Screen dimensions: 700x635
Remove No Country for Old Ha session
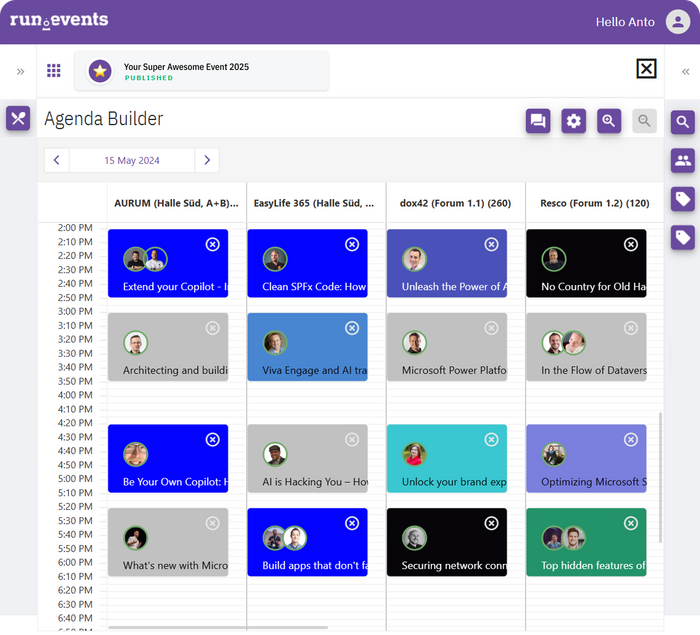(631, 244)
